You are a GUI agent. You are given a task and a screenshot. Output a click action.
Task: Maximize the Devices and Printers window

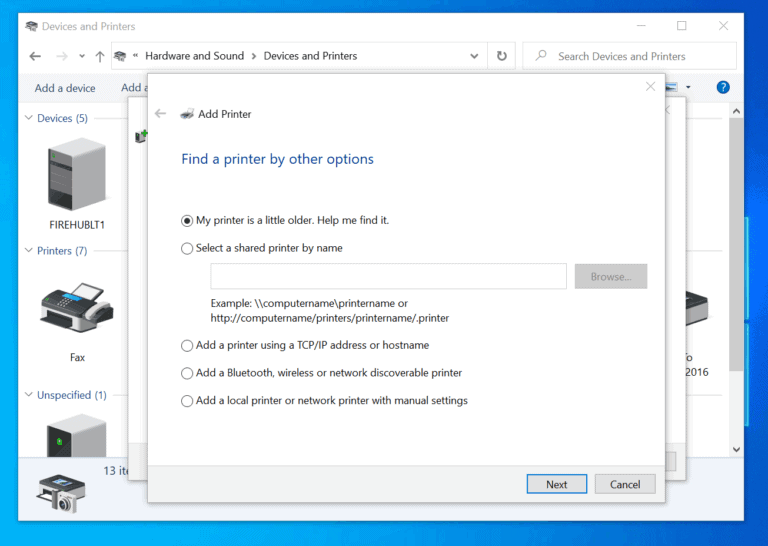pos(681,25)
